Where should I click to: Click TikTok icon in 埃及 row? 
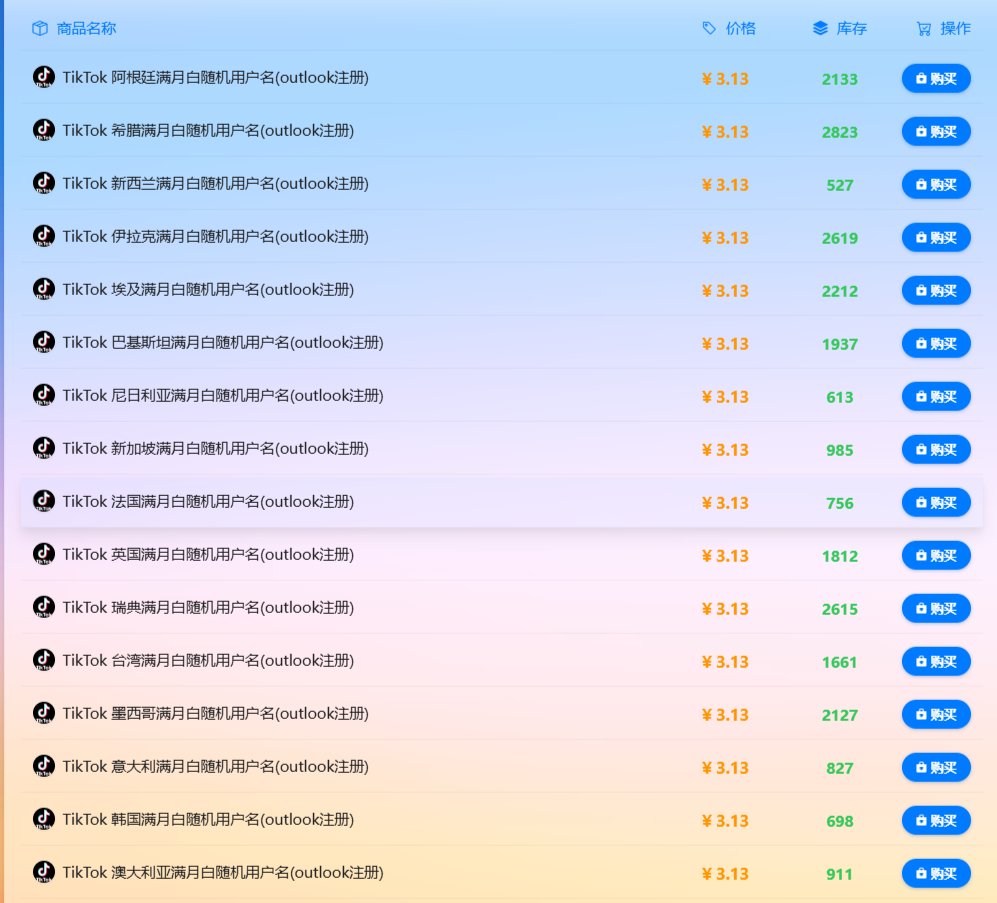pos(44,289)
